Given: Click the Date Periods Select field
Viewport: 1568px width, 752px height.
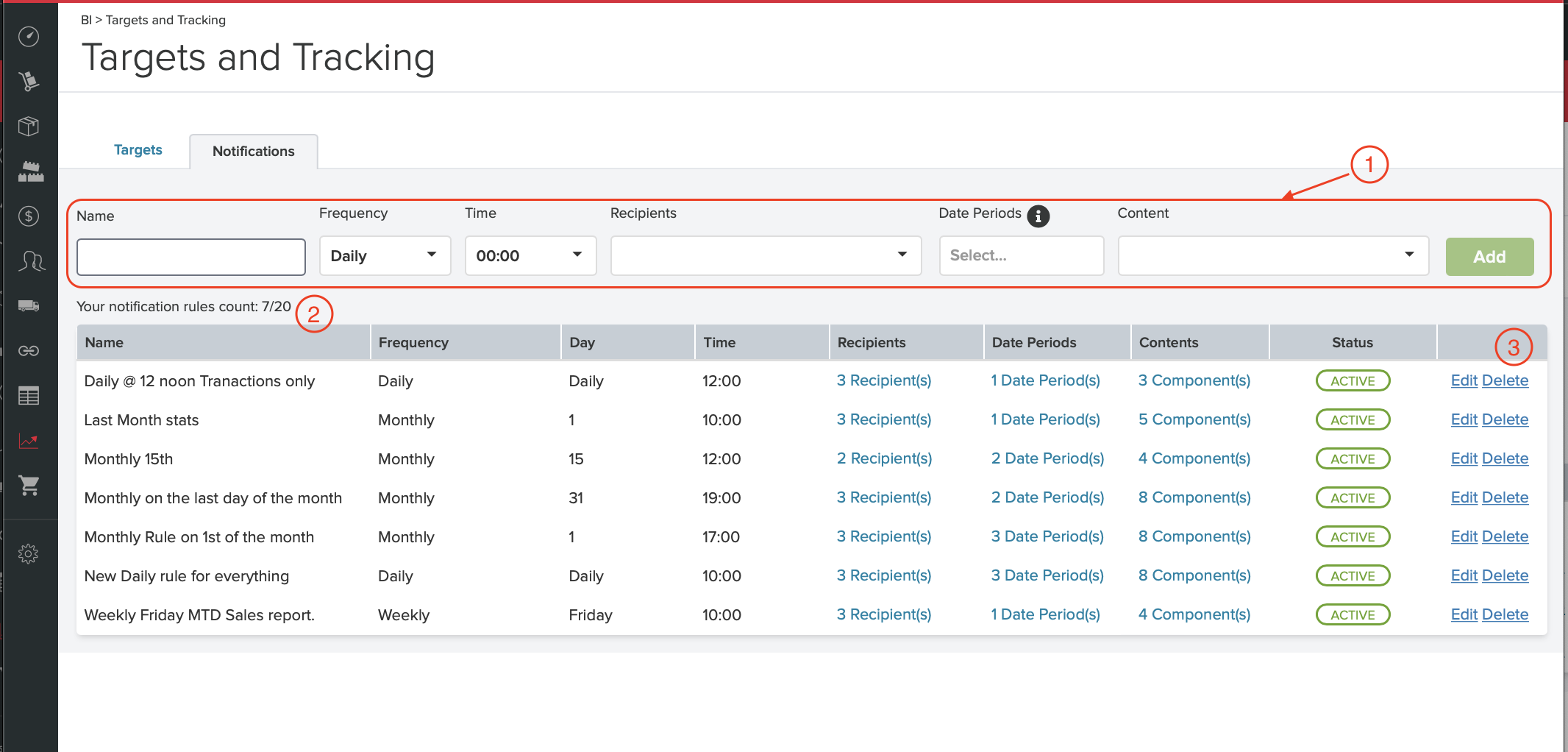Looking at the screenshot, I should (x=1022, y=256).
